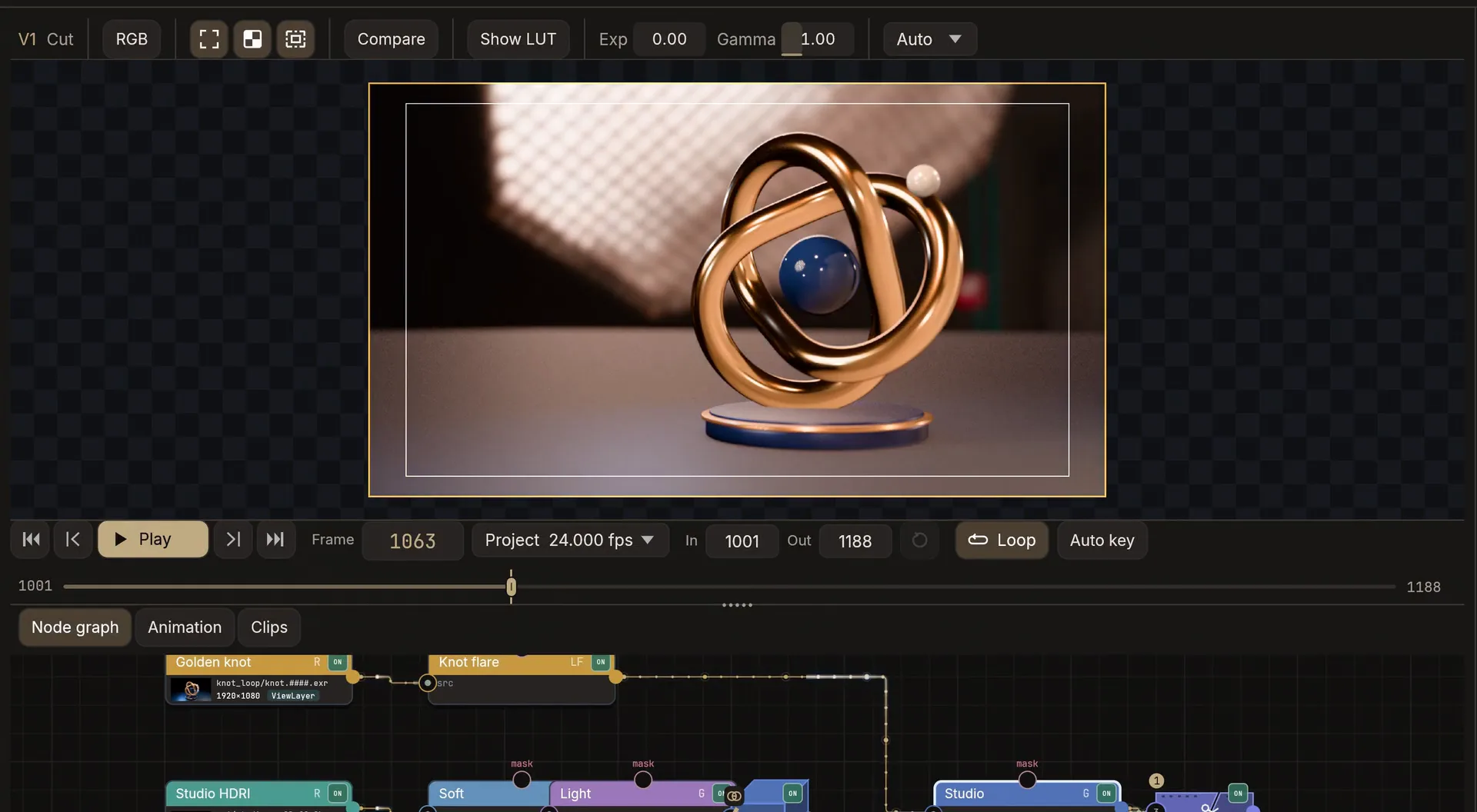This screenshot has width=1477, height=812.
Task: Click the In point field 1001
Action: (742, 541)
